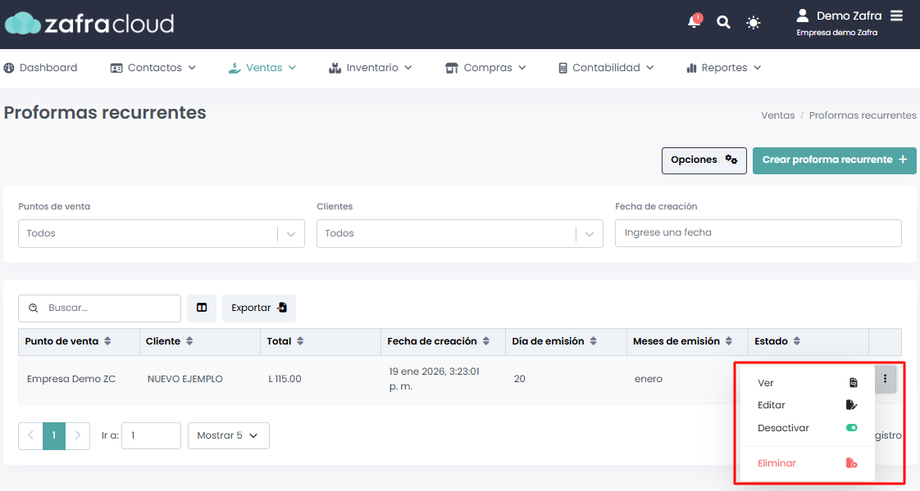
Task: Expand the Contabilidad menu
Action: 606,67
